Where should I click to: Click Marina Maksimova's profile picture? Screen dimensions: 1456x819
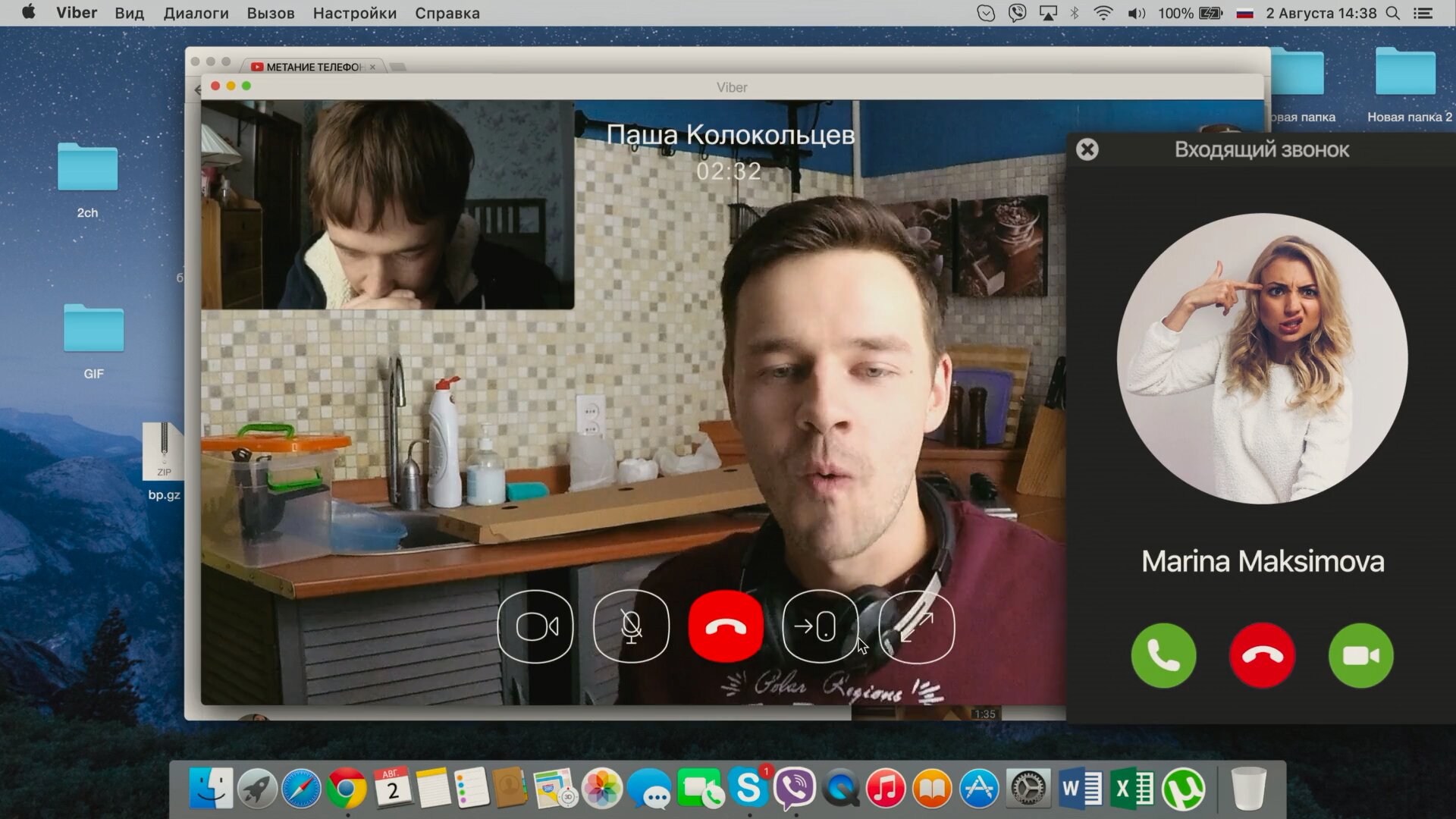1262,358
